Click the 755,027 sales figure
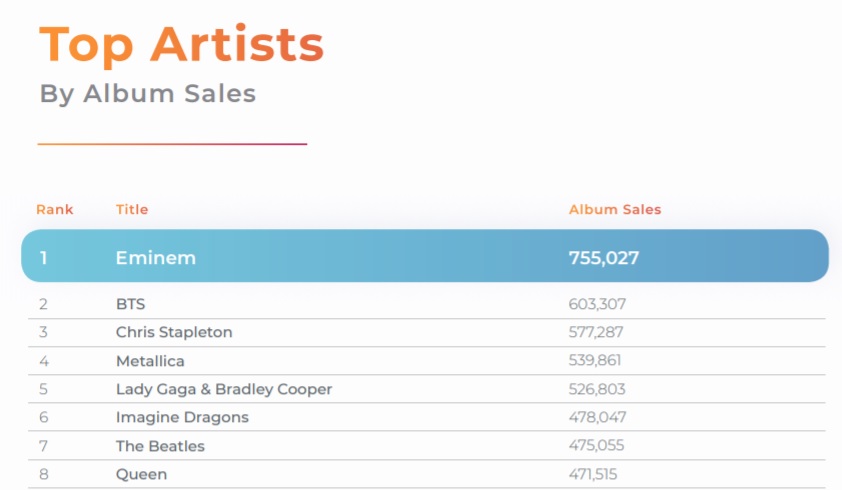This screenshot has width=842, height=490. click(604, 258)
